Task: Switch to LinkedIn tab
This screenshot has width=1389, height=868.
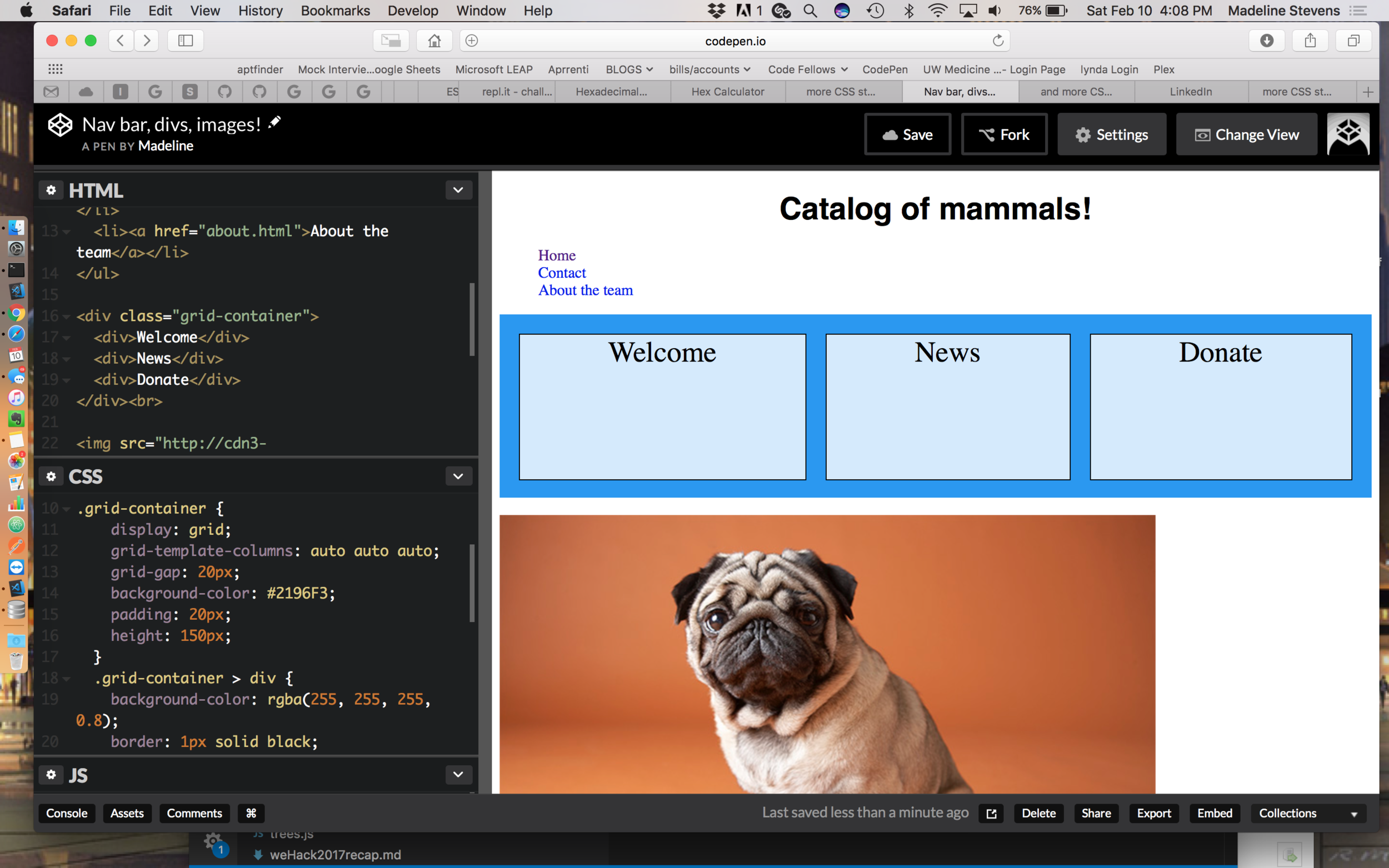Action: (x=1191, y=92)
